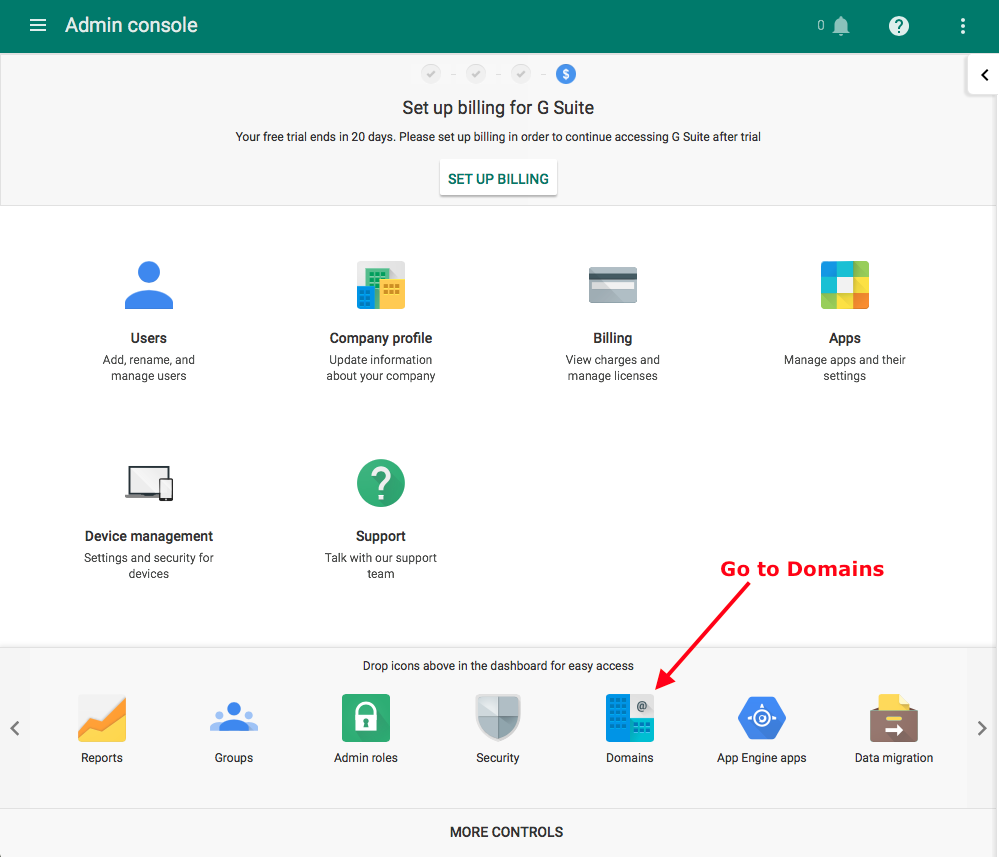Open the Device management icon
Screen dimensions: 999x857
(x=149, y=483)
